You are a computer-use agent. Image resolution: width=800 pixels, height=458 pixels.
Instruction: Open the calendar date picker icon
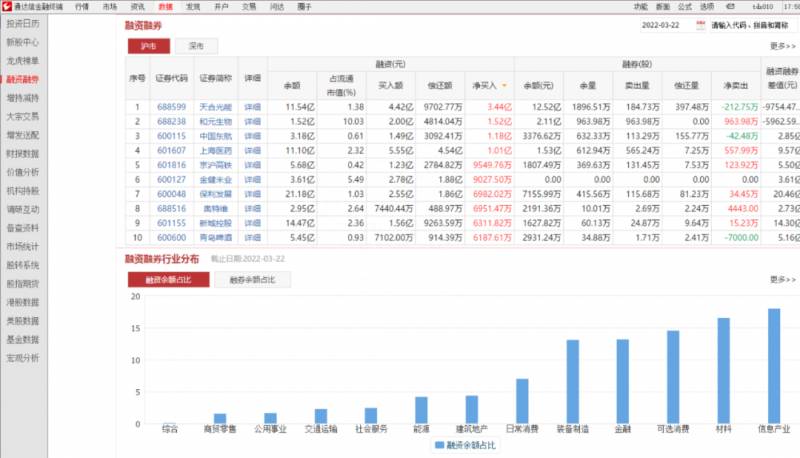pyautogui.click(x=701, y=25)
